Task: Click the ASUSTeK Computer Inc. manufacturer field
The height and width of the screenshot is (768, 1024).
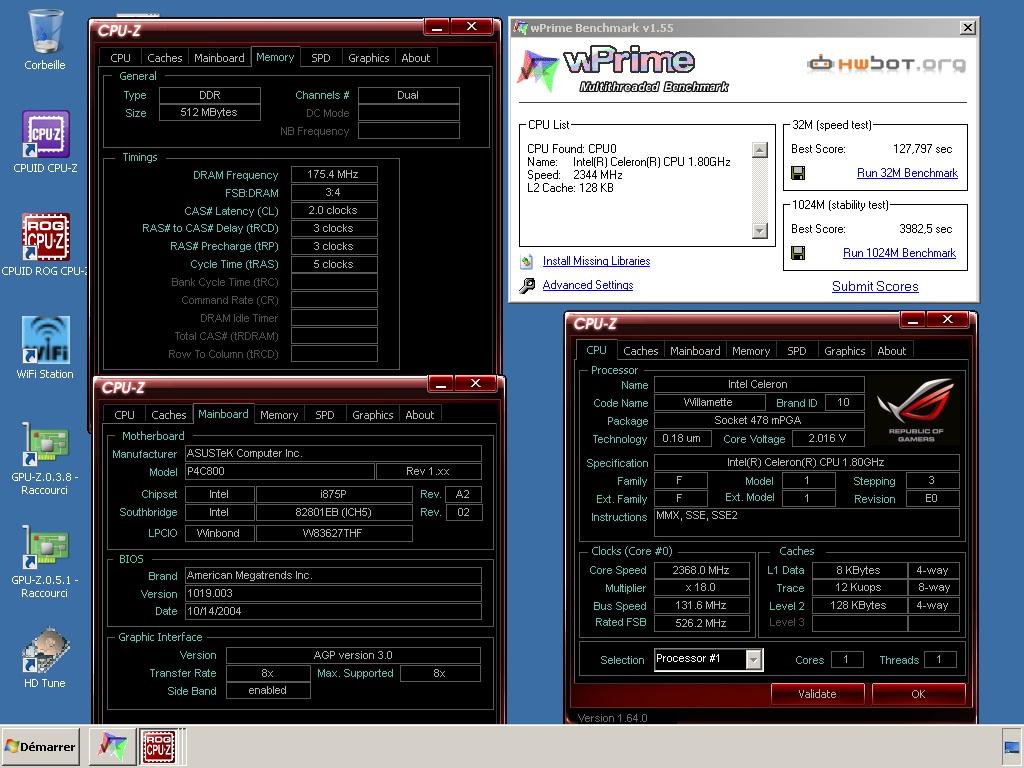Action: tap(333, 453)
